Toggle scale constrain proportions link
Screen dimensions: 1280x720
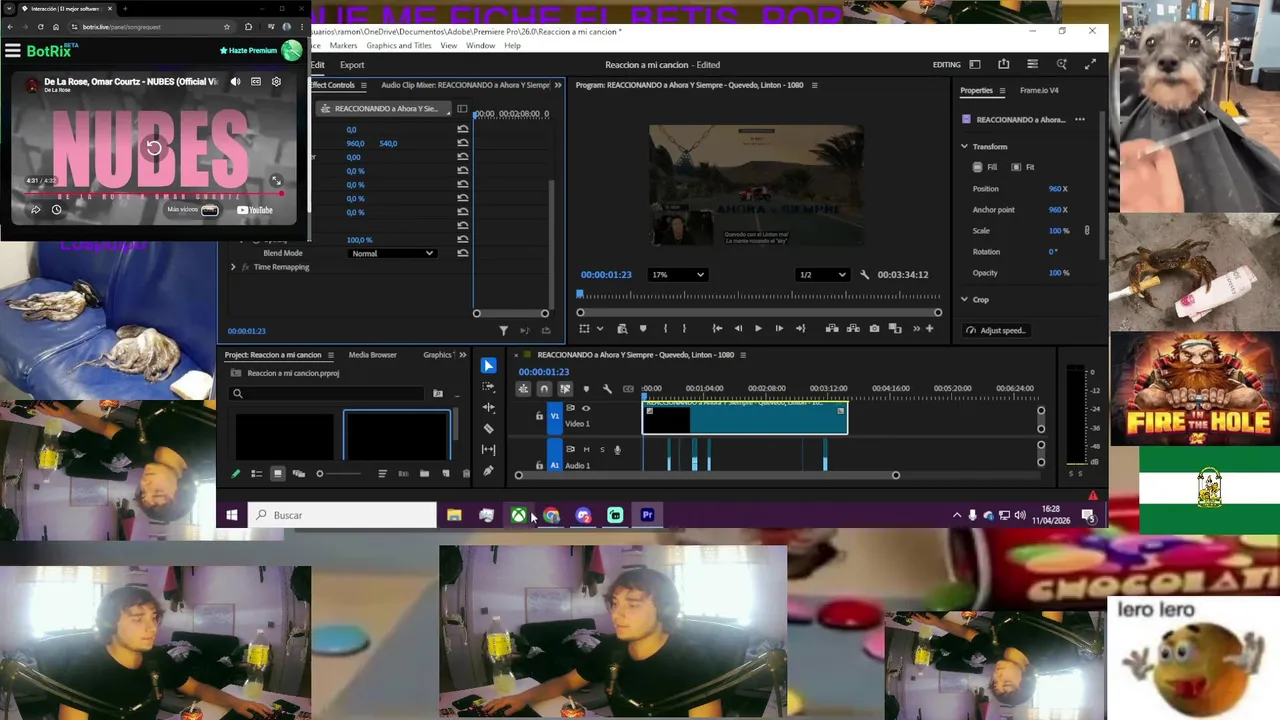[x=1087, y=231]
